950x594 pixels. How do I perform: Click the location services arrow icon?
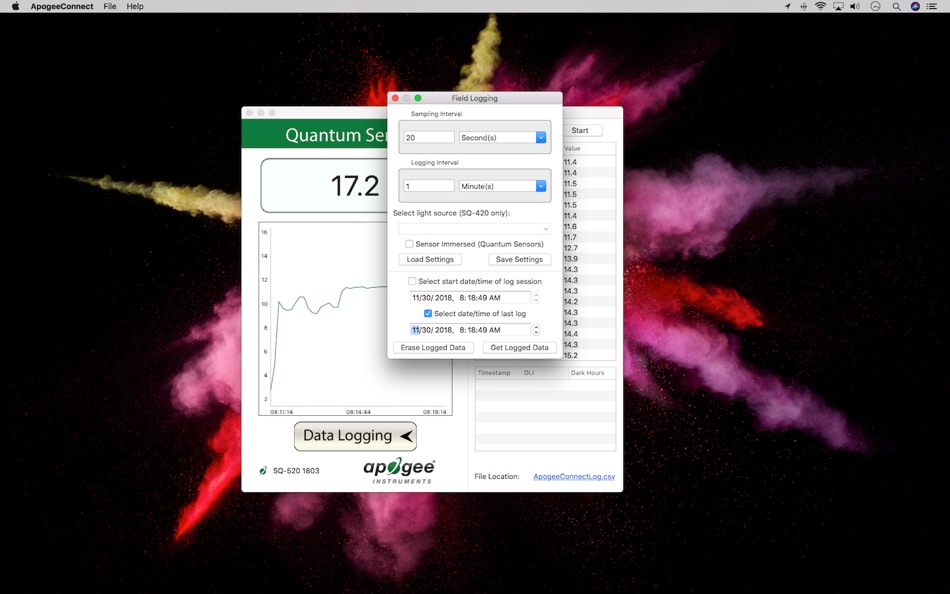point(787,6)
